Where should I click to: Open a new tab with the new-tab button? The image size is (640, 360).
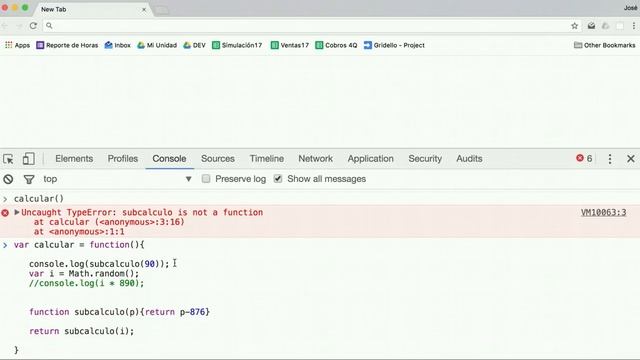coord(162,10)
